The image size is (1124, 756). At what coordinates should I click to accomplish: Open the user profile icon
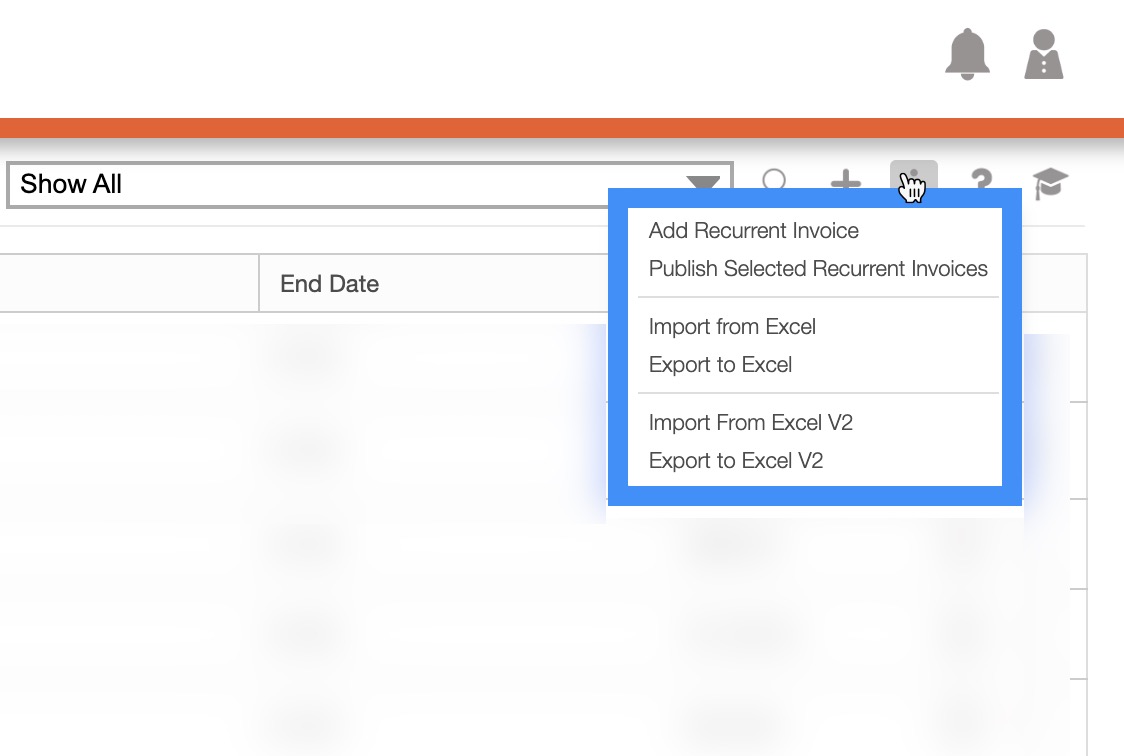pos(1043,54)
